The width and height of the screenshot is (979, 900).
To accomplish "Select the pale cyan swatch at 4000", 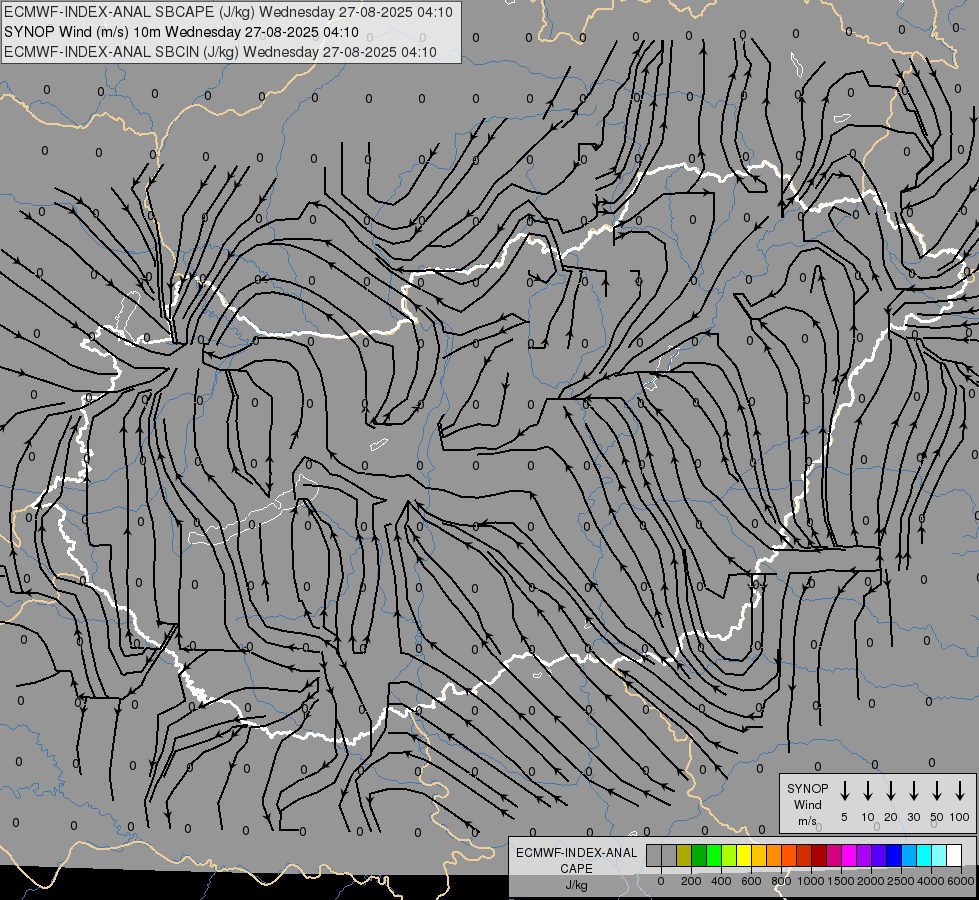I will (x=939, y=855).
